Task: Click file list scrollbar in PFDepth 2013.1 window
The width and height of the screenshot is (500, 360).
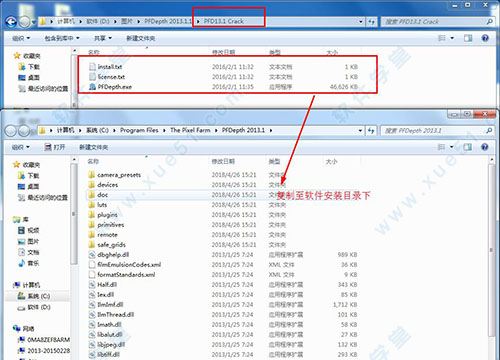Action: pyautogui.click(x=491, y=250)
